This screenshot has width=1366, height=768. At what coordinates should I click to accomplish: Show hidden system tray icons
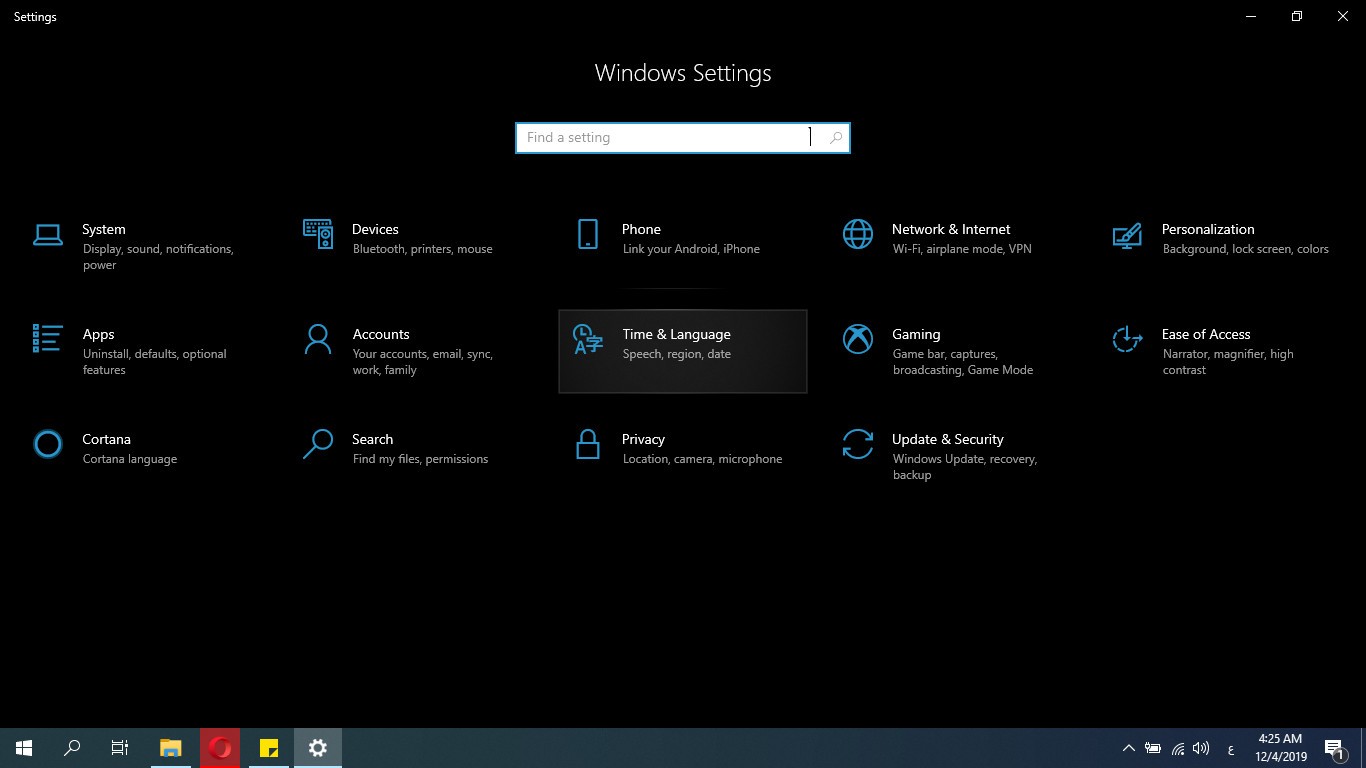tap(1129, 748)
